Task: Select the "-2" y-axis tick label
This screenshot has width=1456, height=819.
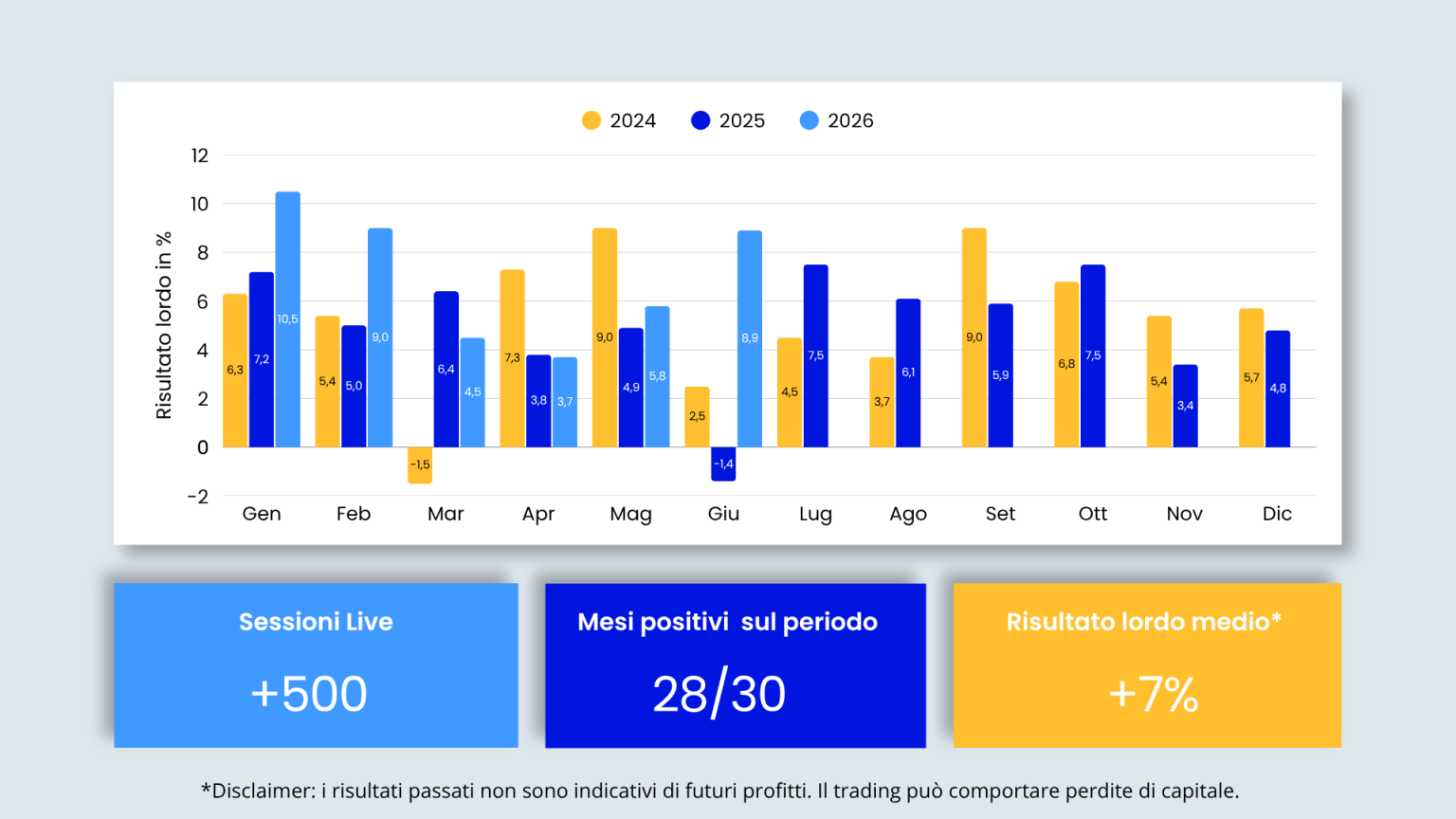Action: tap(197, 497)
